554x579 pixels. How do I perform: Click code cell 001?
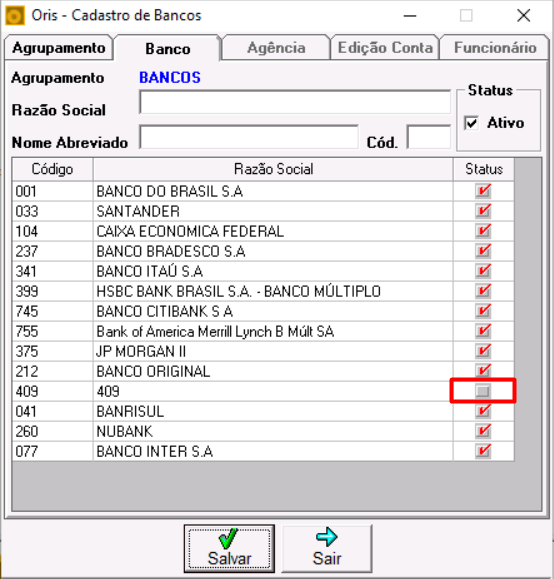click(x=52, y=191)
